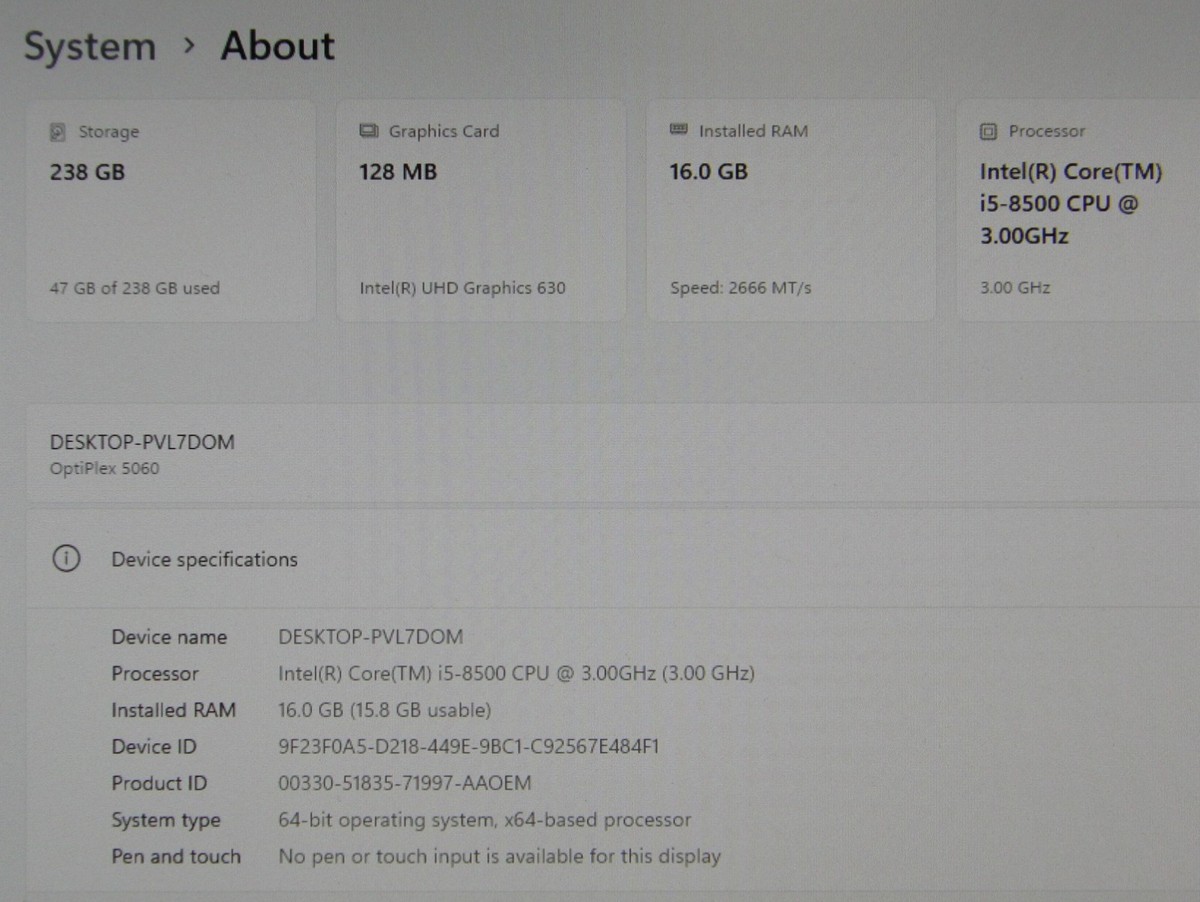Viewport: 1200px width, 902px height.
Task: Click the 'OptiPlex 5060' model text
Action: 104,468
